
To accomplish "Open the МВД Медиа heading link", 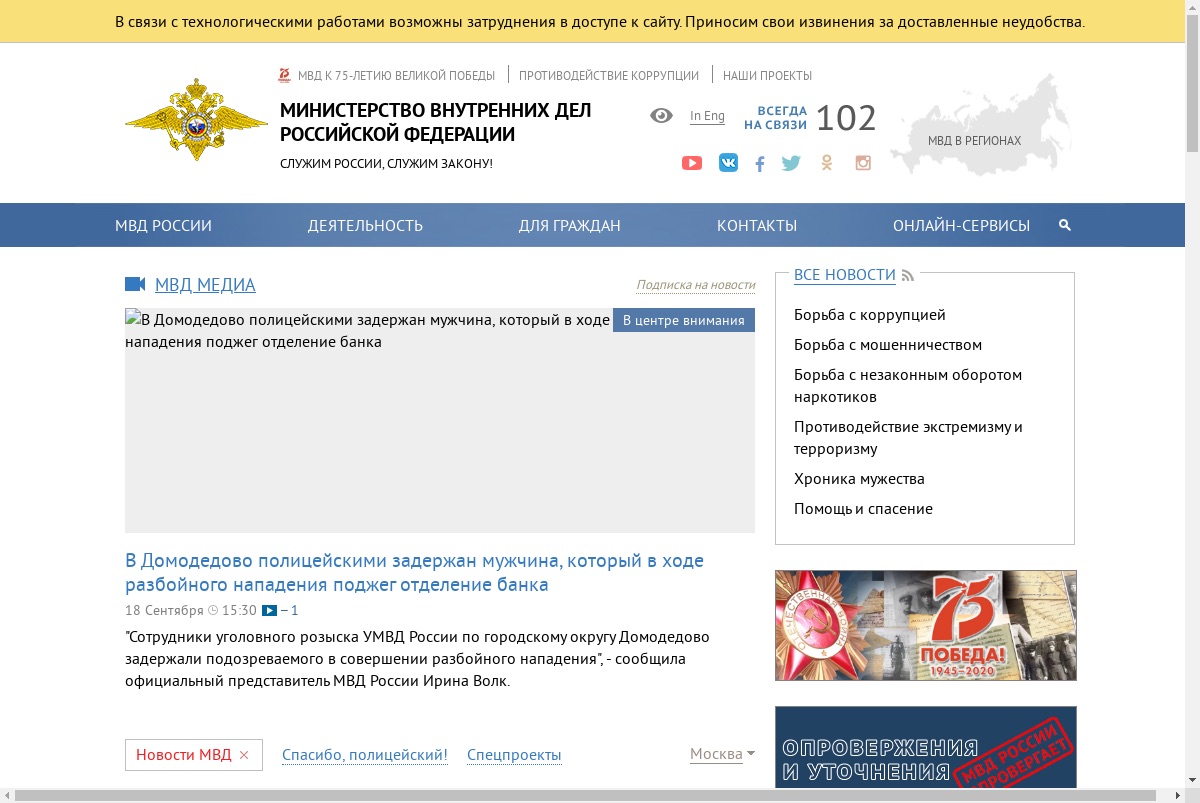I will click(x=205, y=285).
